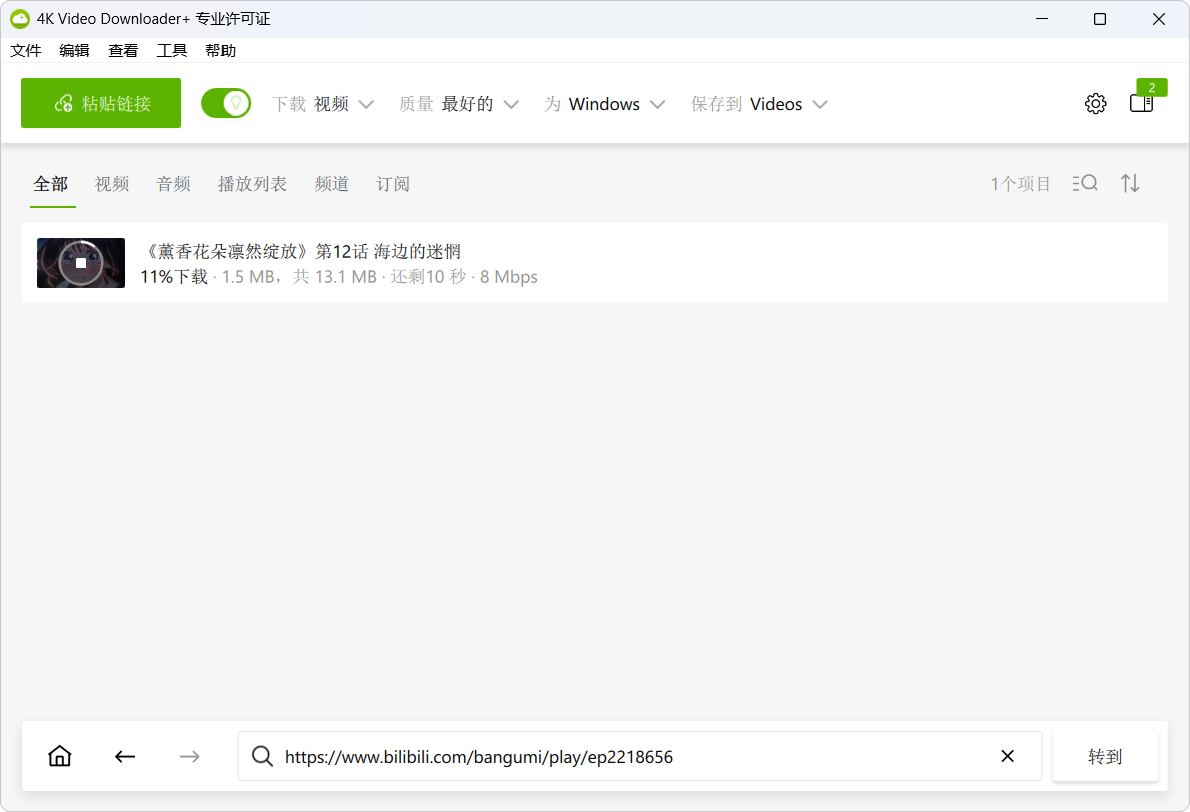Minimize the 4K Video Downloader+ window
Image resolution: width=1190 pixels, height=812 pixels.
pyautogui.click(x=1042, y=19)
